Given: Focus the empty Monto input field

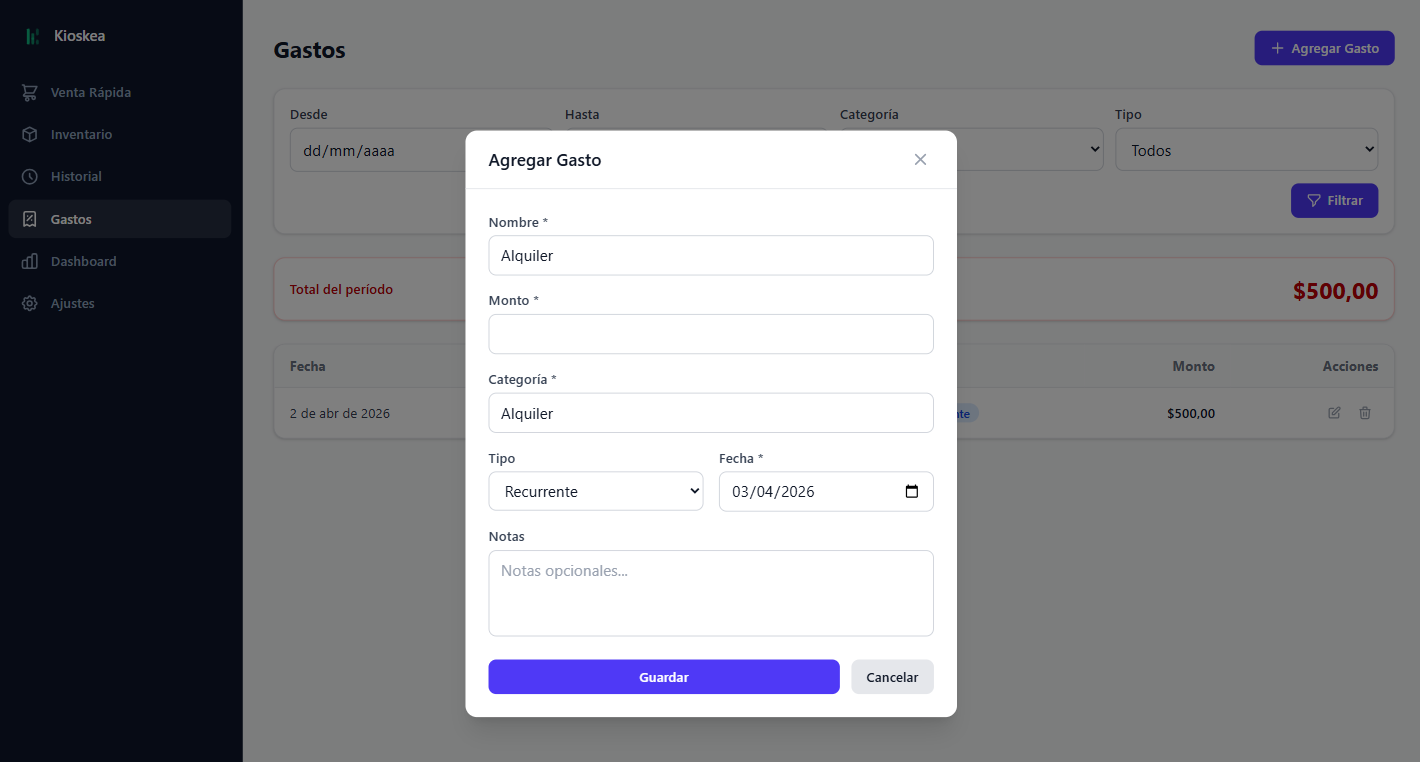Looking at the screenshot, I should (x=710, y=334).
